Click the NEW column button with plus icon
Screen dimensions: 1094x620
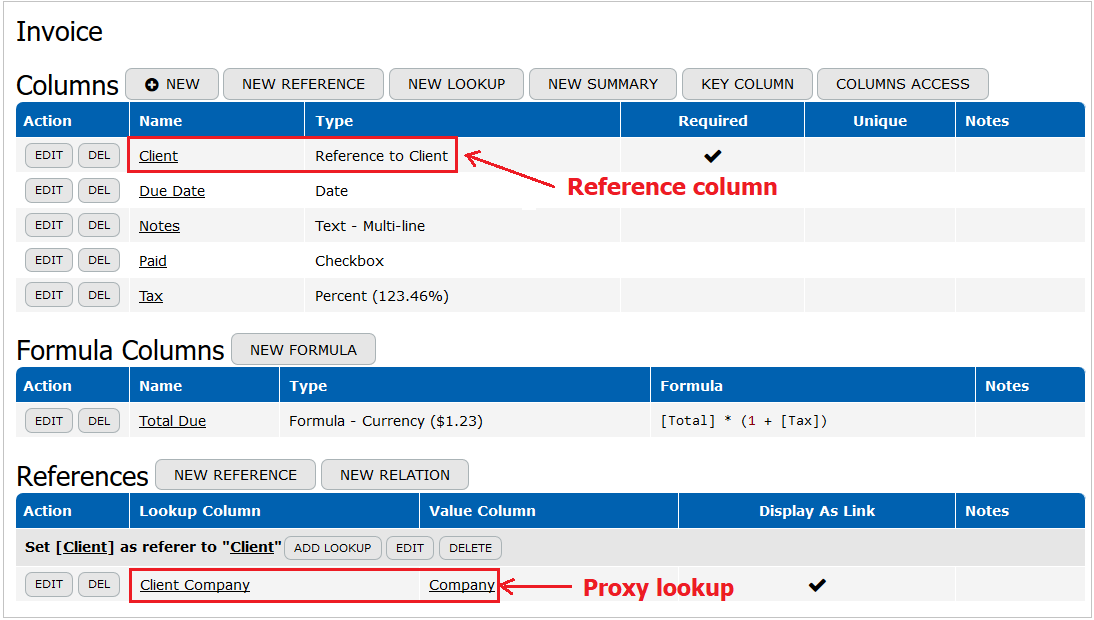172,84
